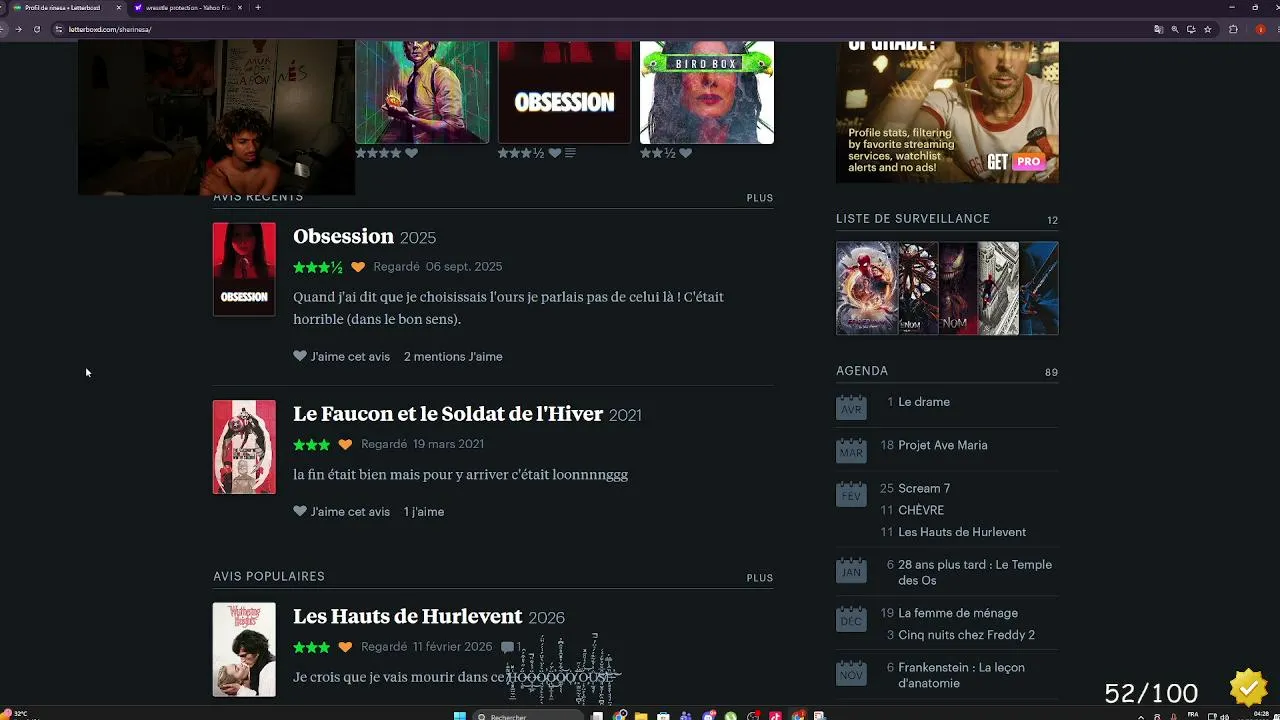Screen dimensions: 1280x720
Task: Open the Windows Start menu
Action: tap(460, 716)
